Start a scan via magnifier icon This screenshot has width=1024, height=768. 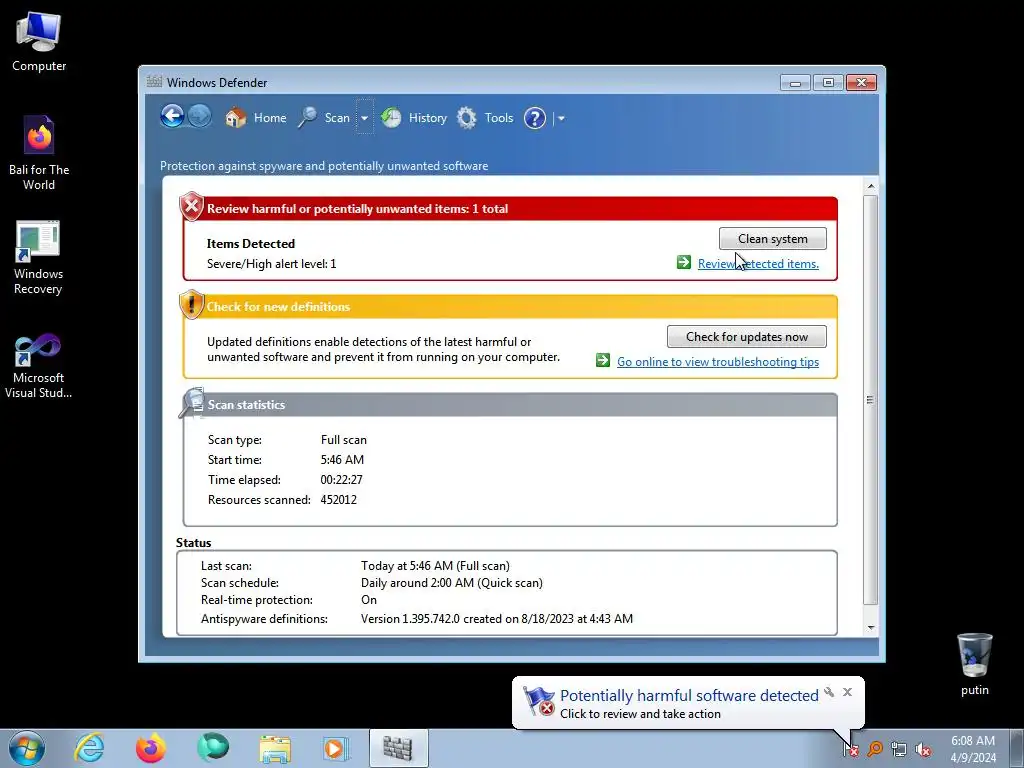coord(307,118)
